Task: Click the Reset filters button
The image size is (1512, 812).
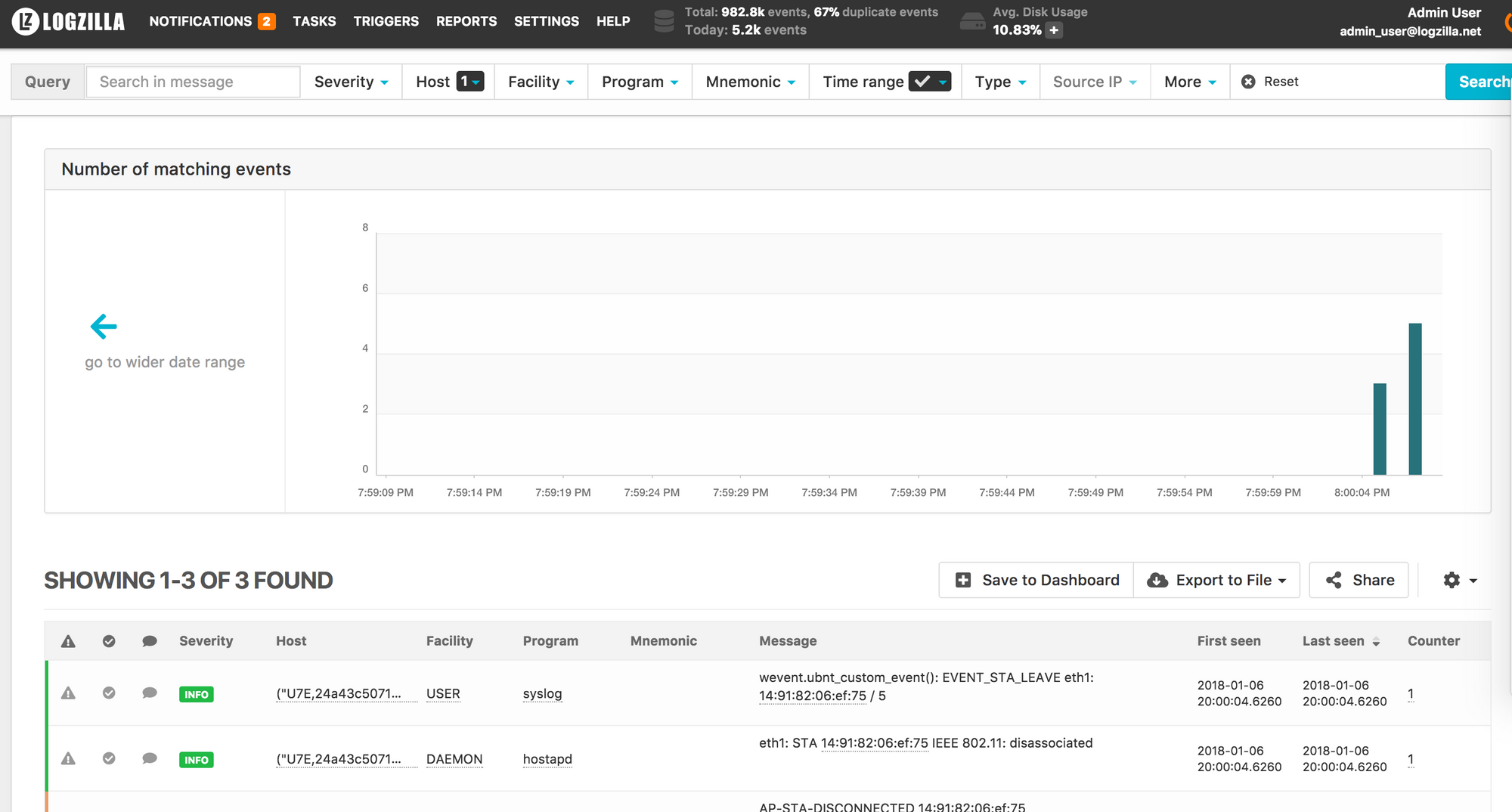Action: point(1271,82)
